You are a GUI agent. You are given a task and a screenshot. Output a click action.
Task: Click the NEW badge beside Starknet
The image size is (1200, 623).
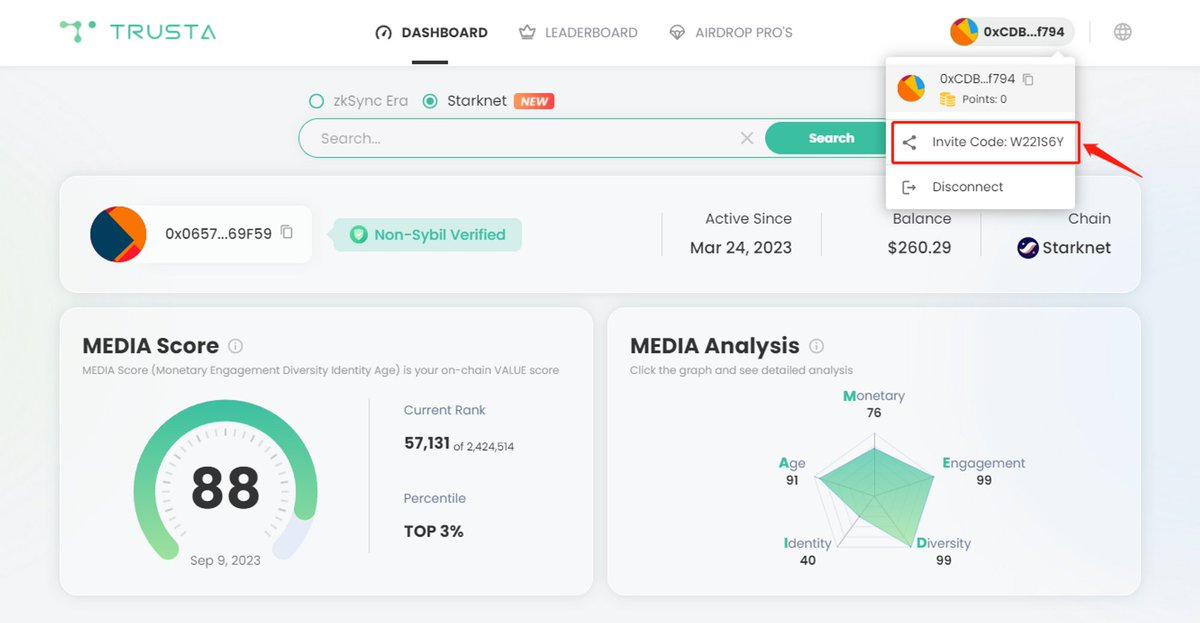coord(534,101)
